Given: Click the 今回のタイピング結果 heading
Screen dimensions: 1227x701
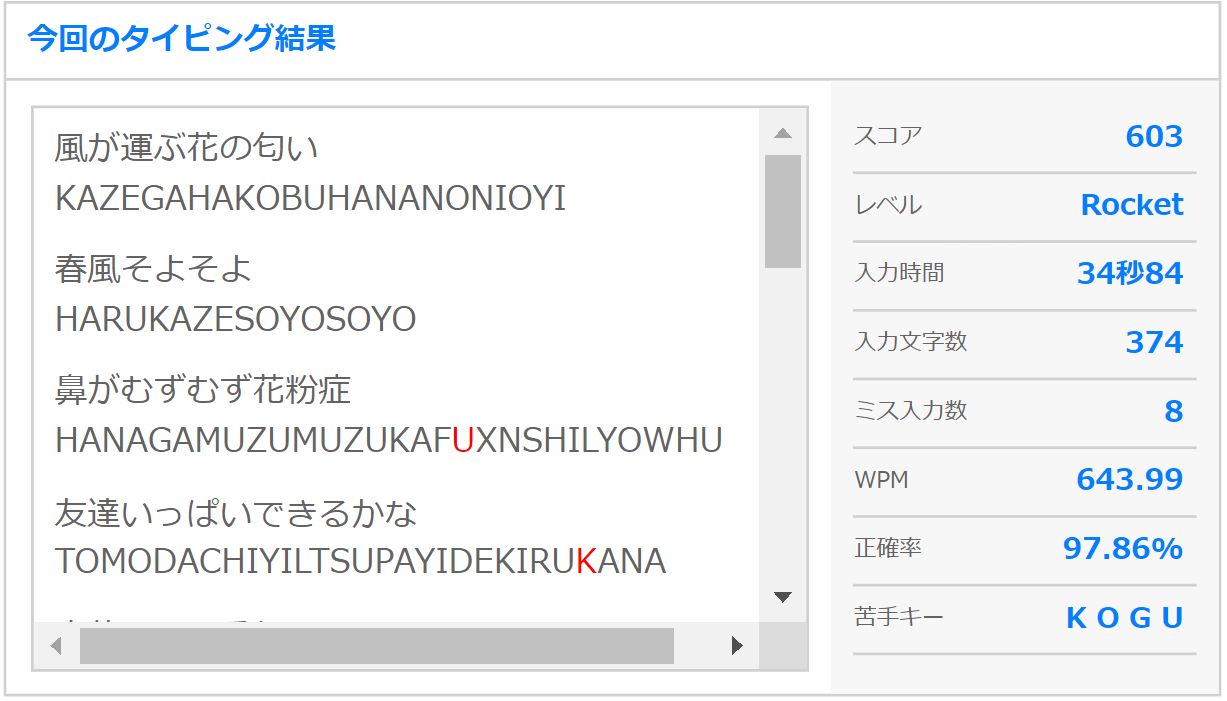Looking at the screenshot, I should point(181,39).
